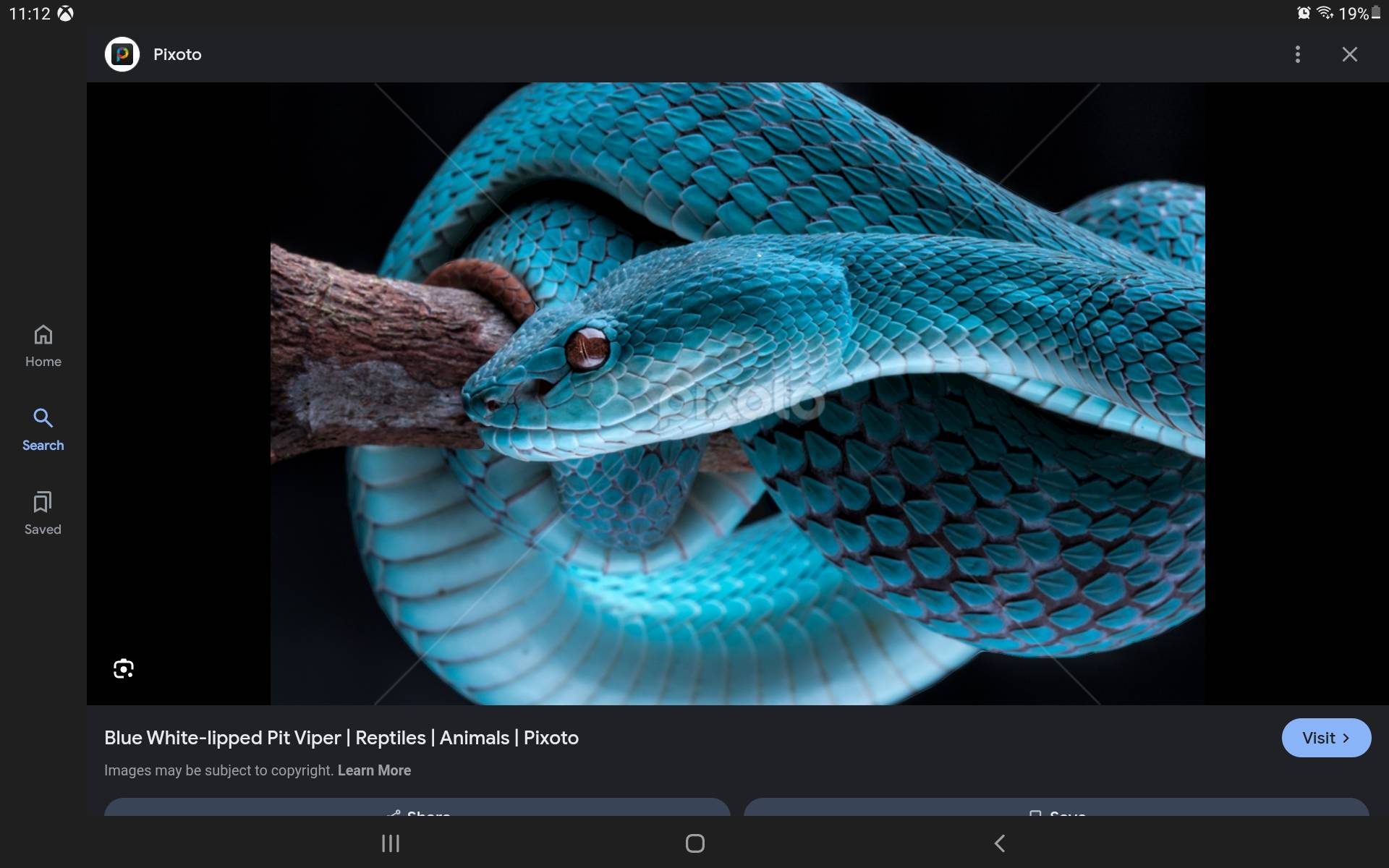Open the Saved collections tab

coord(43,514)
